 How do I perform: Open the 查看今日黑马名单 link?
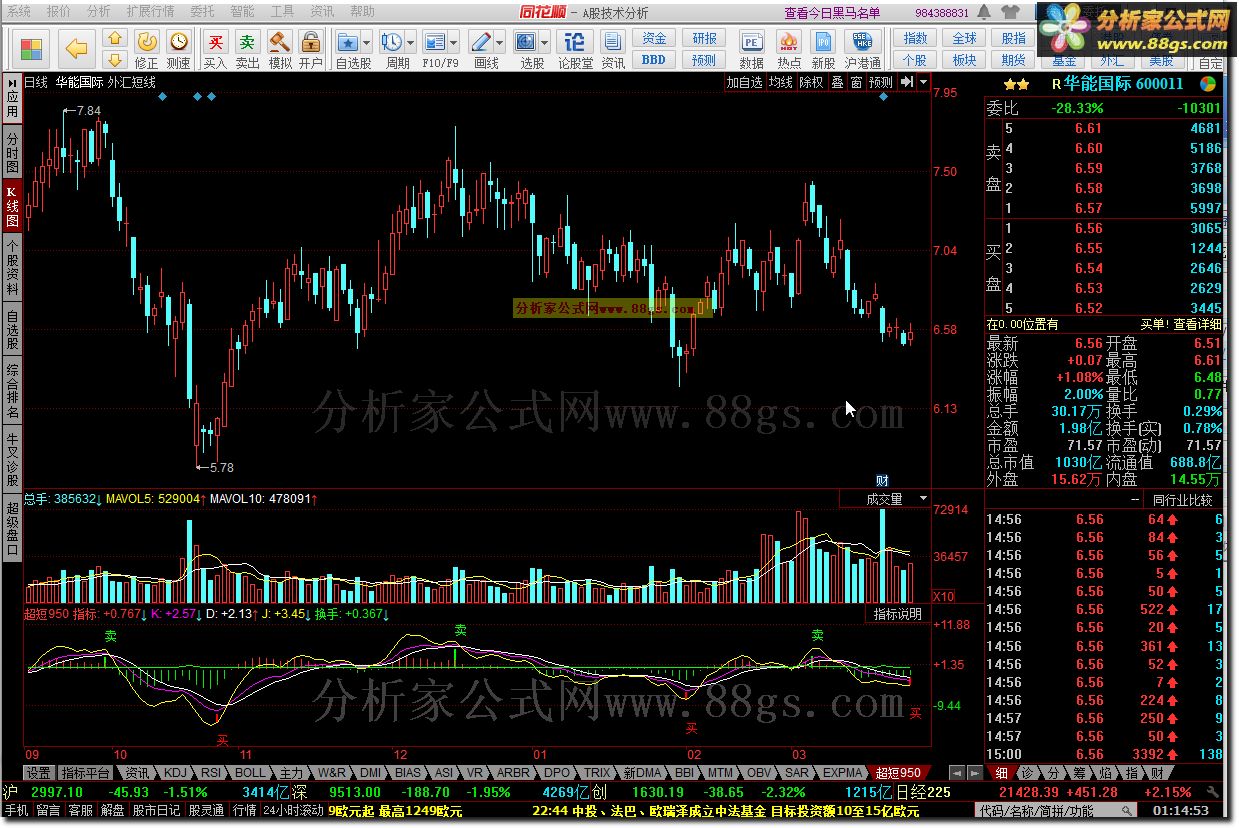(x=833, y=12)
